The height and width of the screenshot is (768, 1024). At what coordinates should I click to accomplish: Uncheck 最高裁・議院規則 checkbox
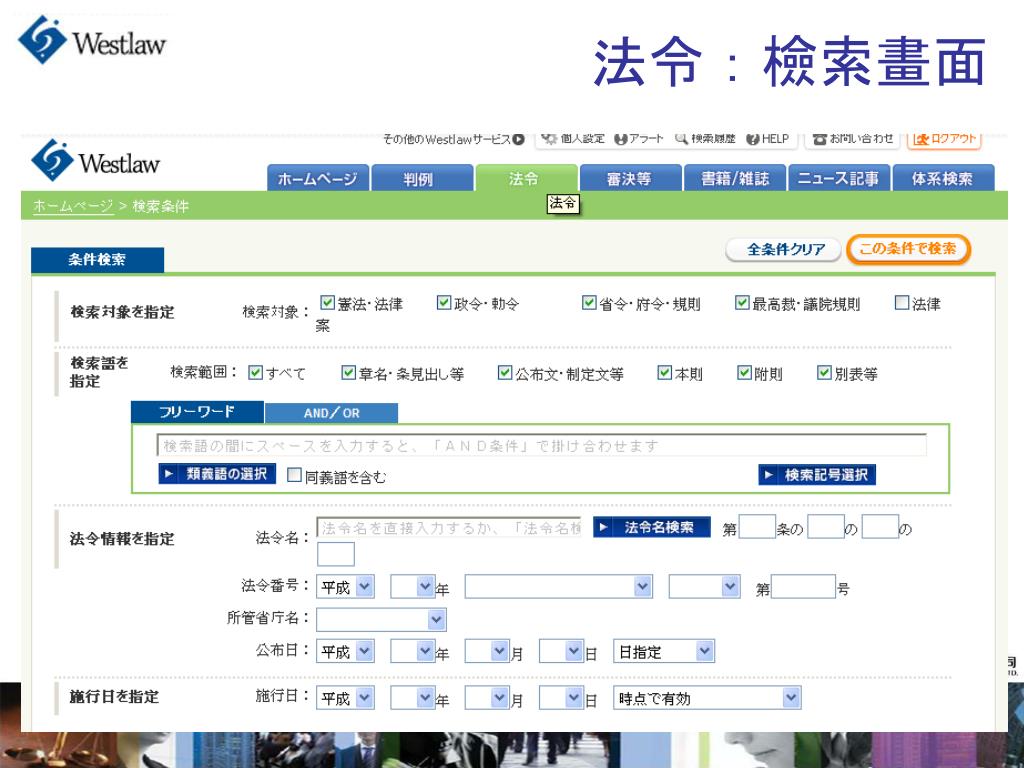pos(742,302)
